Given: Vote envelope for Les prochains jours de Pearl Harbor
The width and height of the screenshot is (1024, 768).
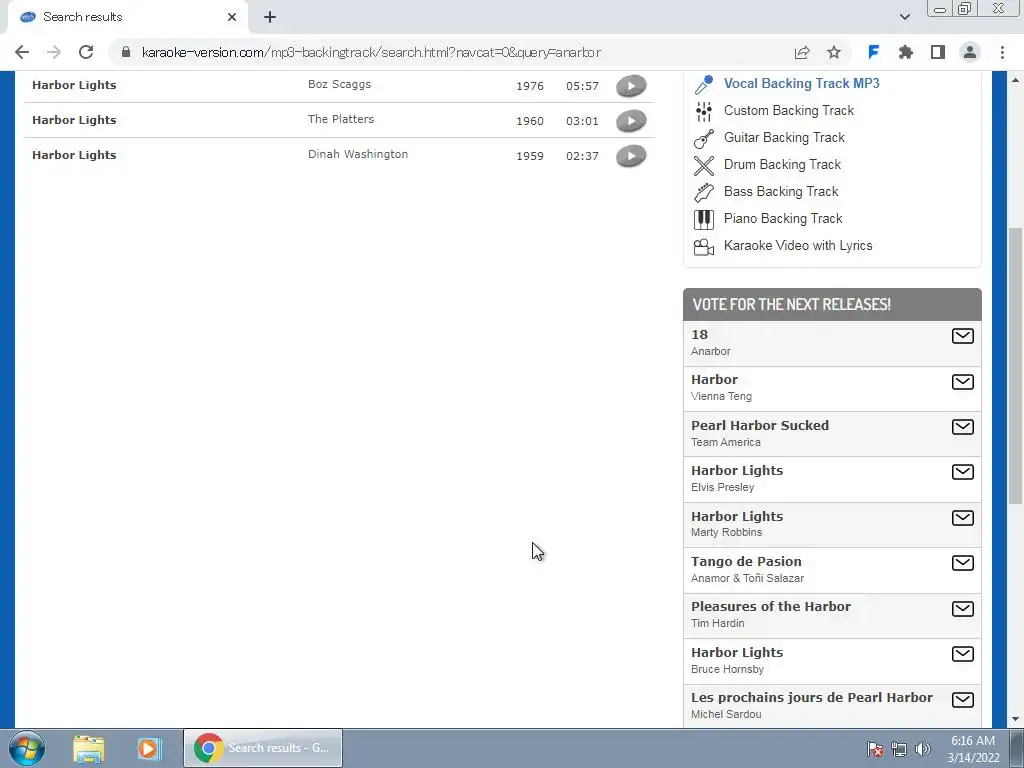Looking at the screenshot, I should coord(963,699).
